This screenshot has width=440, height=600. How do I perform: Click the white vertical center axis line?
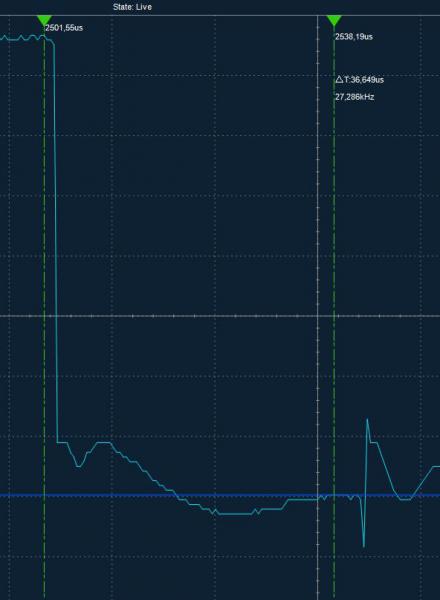click(318, 306)
